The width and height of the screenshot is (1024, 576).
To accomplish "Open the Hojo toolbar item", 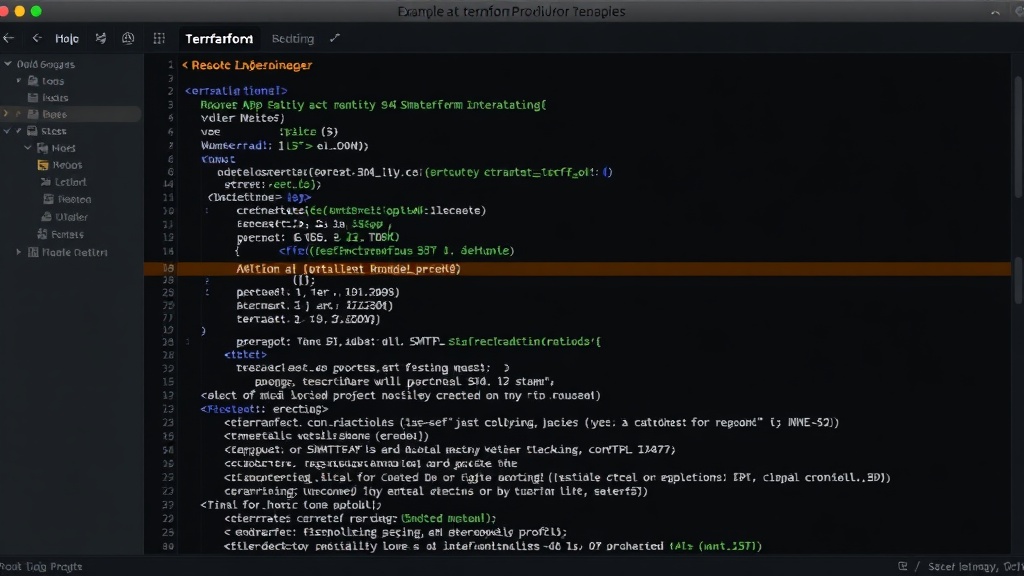I will [67, 39].
